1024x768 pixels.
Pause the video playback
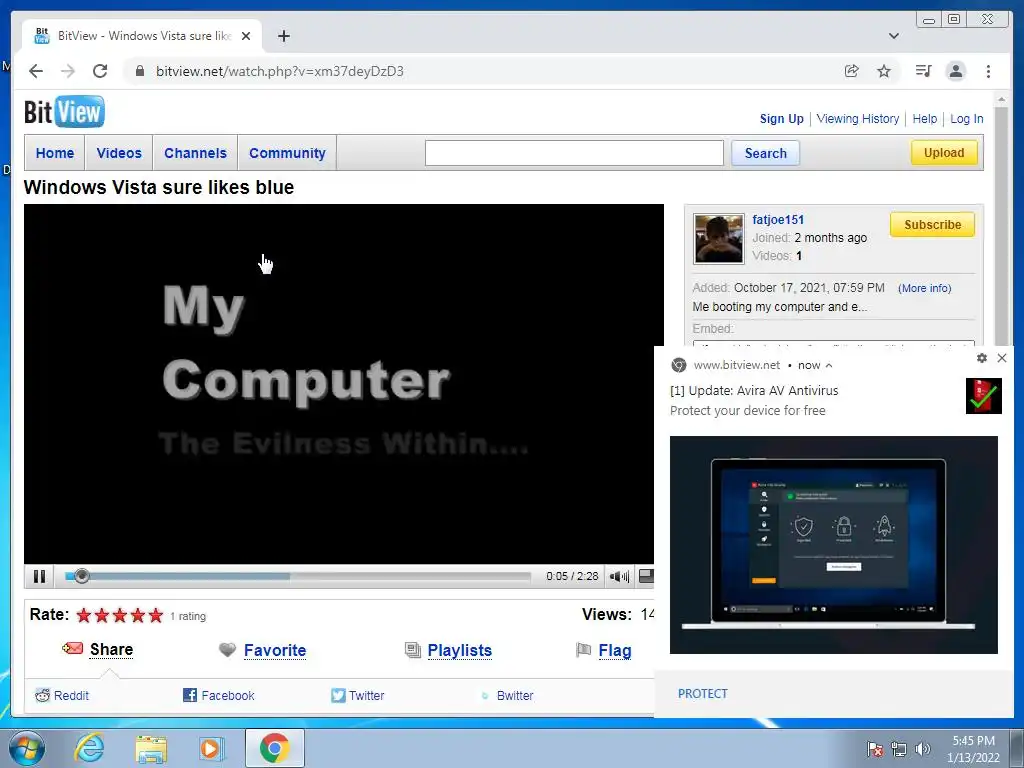point(39,576)
